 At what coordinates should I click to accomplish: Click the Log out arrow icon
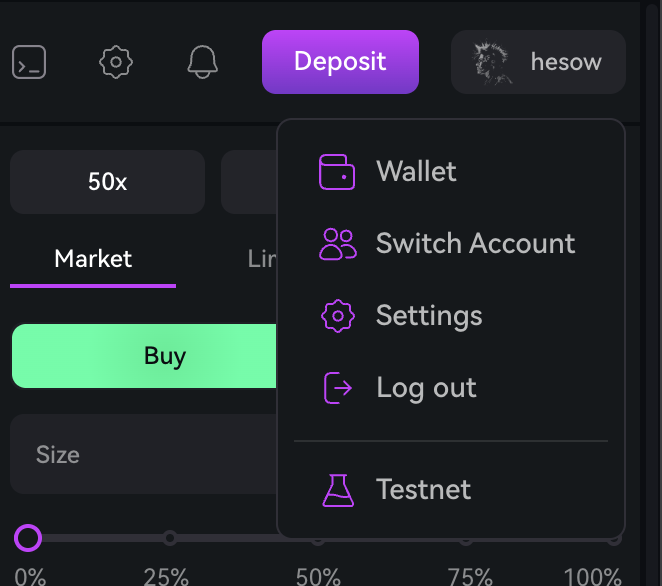(x=337, y=388)
